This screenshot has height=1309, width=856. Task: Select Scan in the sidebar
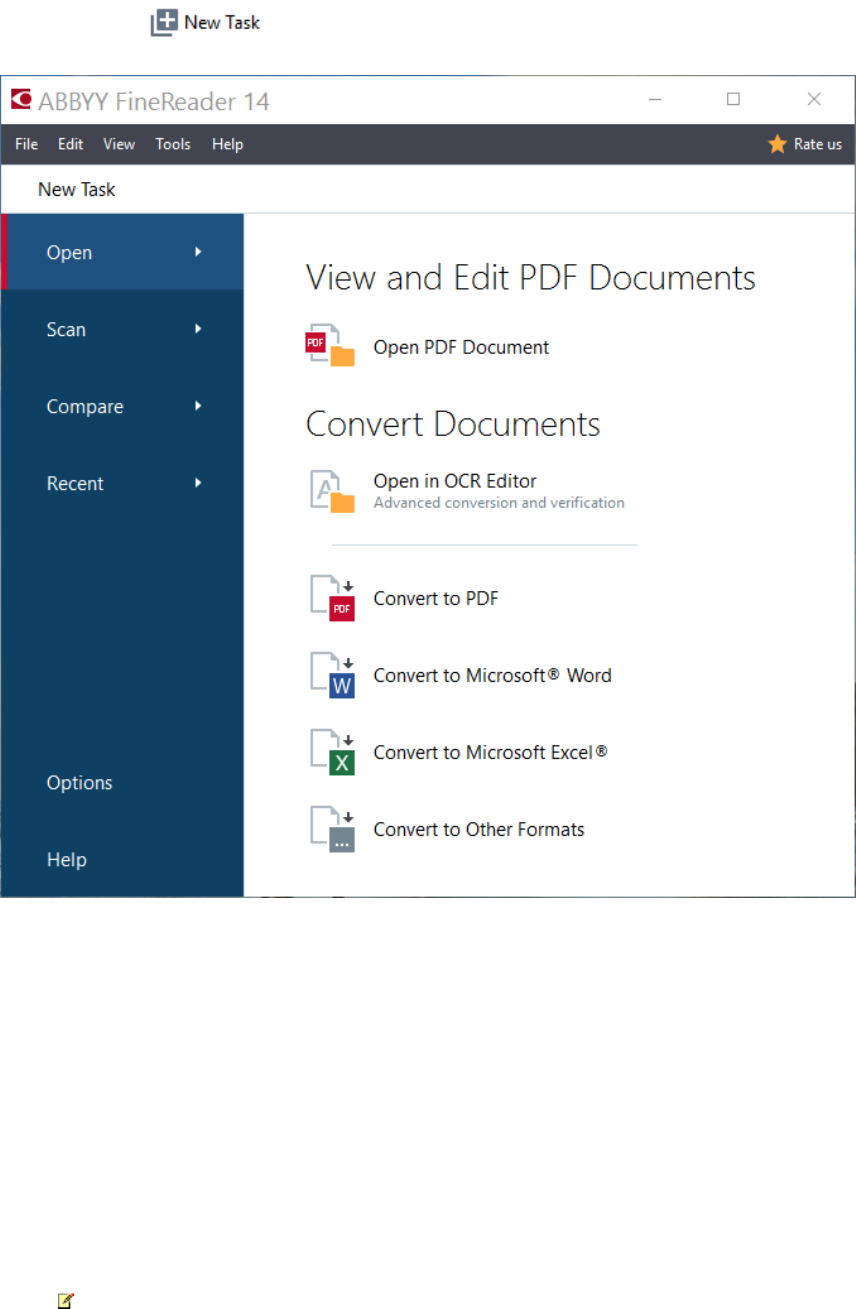(x=123, y=329)
